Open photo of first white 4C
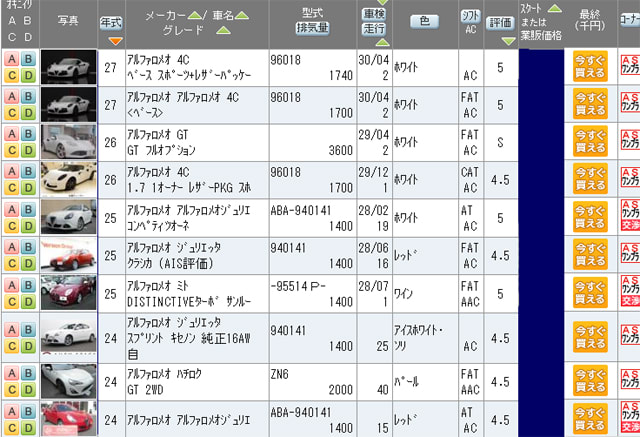This screenshot has height=437, width=640. pyautogui.click(x=69, y=67)
